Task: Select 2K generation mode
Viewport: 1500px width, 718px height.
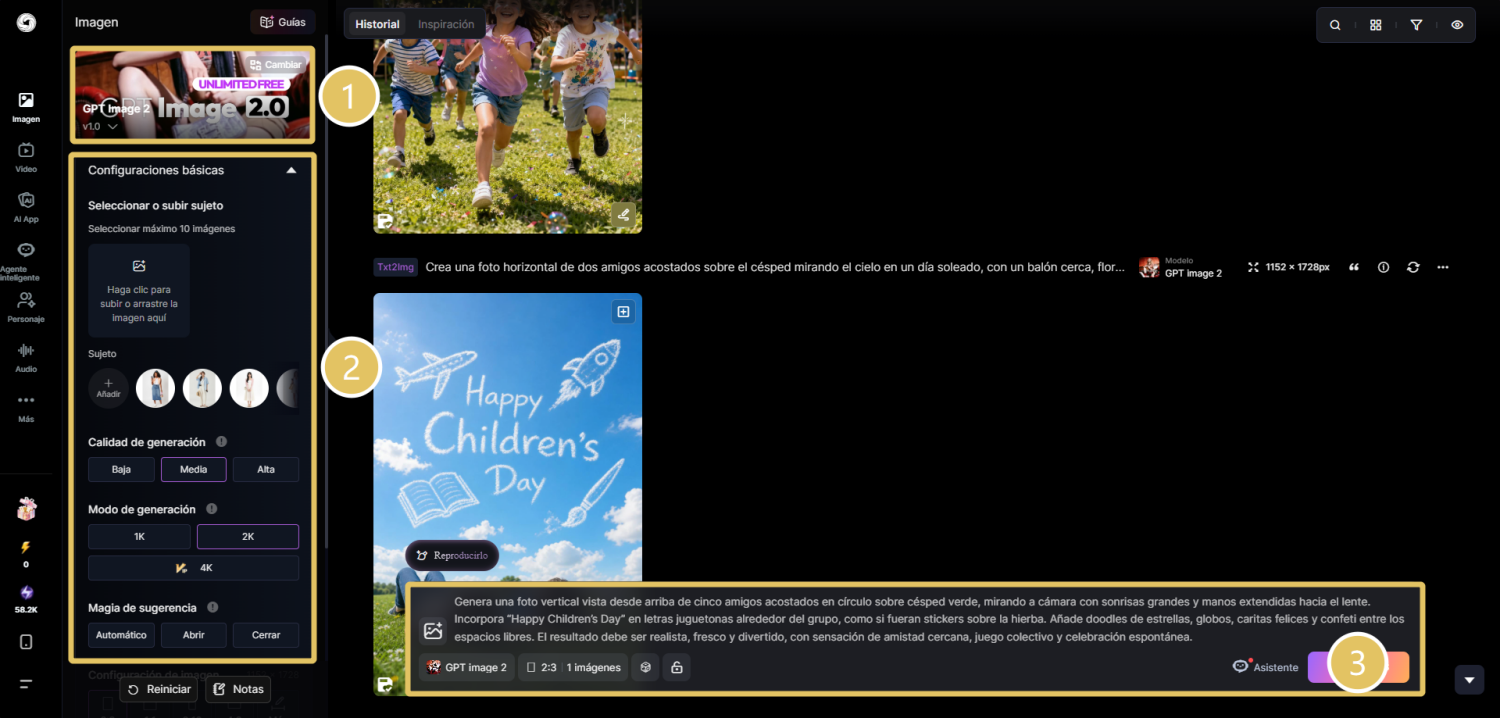Action: (x=248, y=537)
